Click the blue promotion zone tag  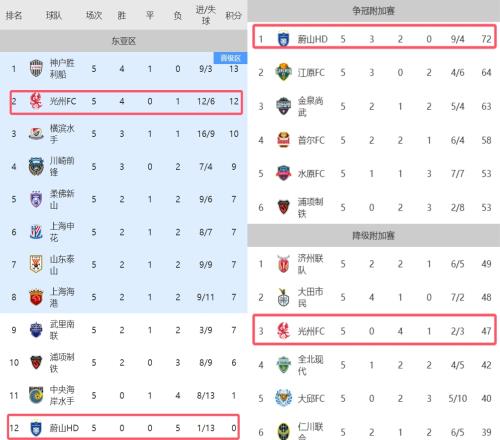click(230, 58)
